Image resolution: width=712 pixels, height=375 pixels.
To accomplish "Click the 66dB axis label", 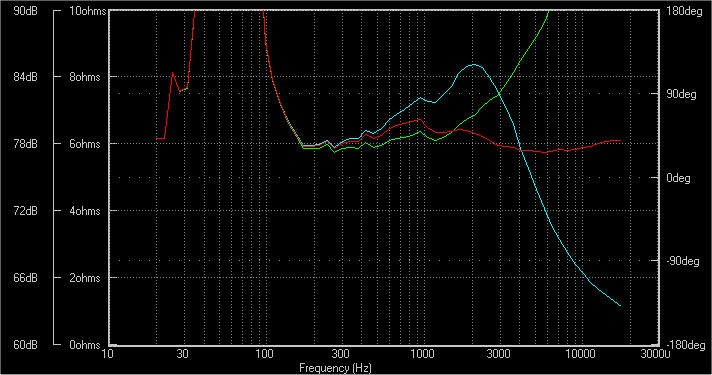I will point(25,277).
